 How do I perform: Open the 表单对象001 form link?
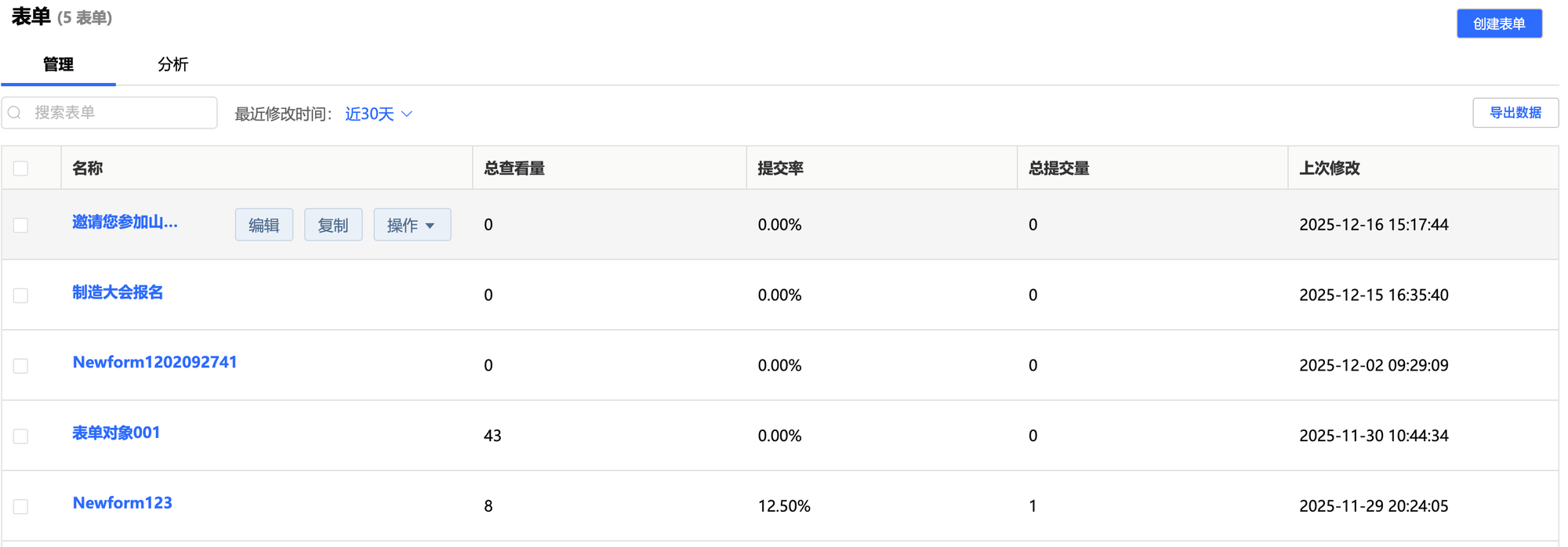pyautogui.click(x=116, y=433)
